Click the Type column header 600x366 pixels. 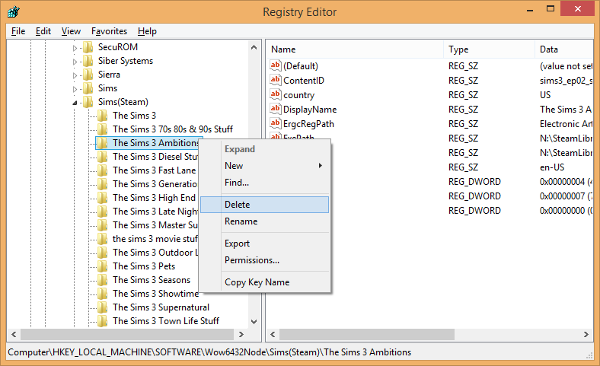tap(489, 49)
